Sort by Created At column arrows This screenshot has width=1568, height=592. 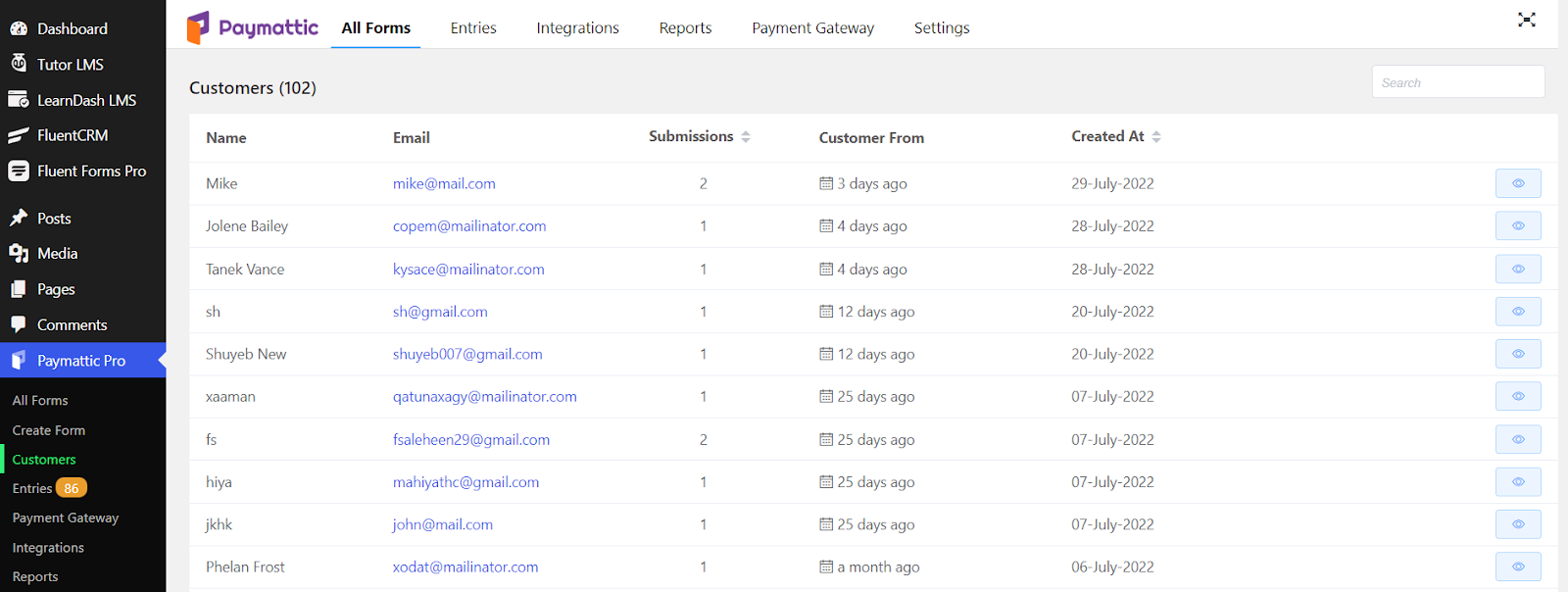click(1156, 137)
